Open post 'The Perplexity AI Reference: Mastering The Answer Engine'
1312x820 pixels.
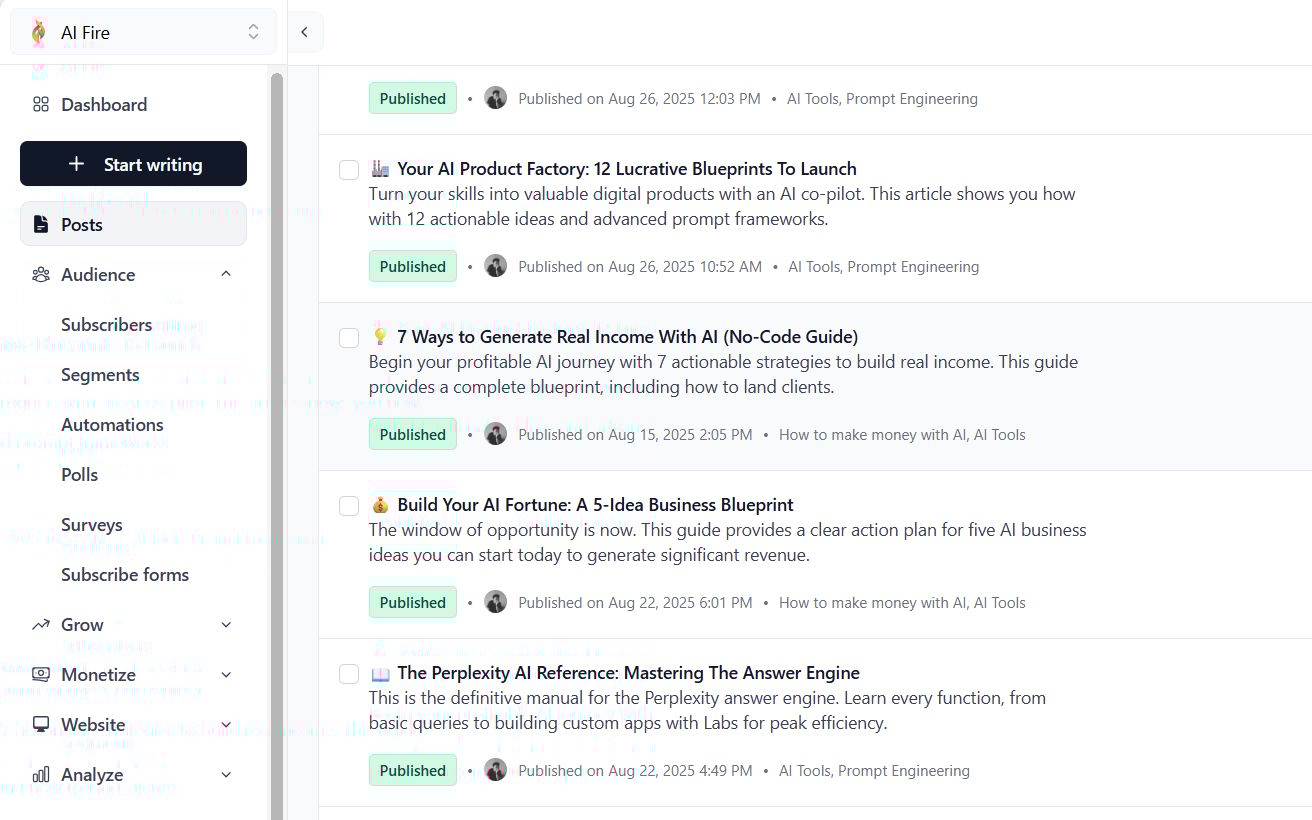[628, 672]
